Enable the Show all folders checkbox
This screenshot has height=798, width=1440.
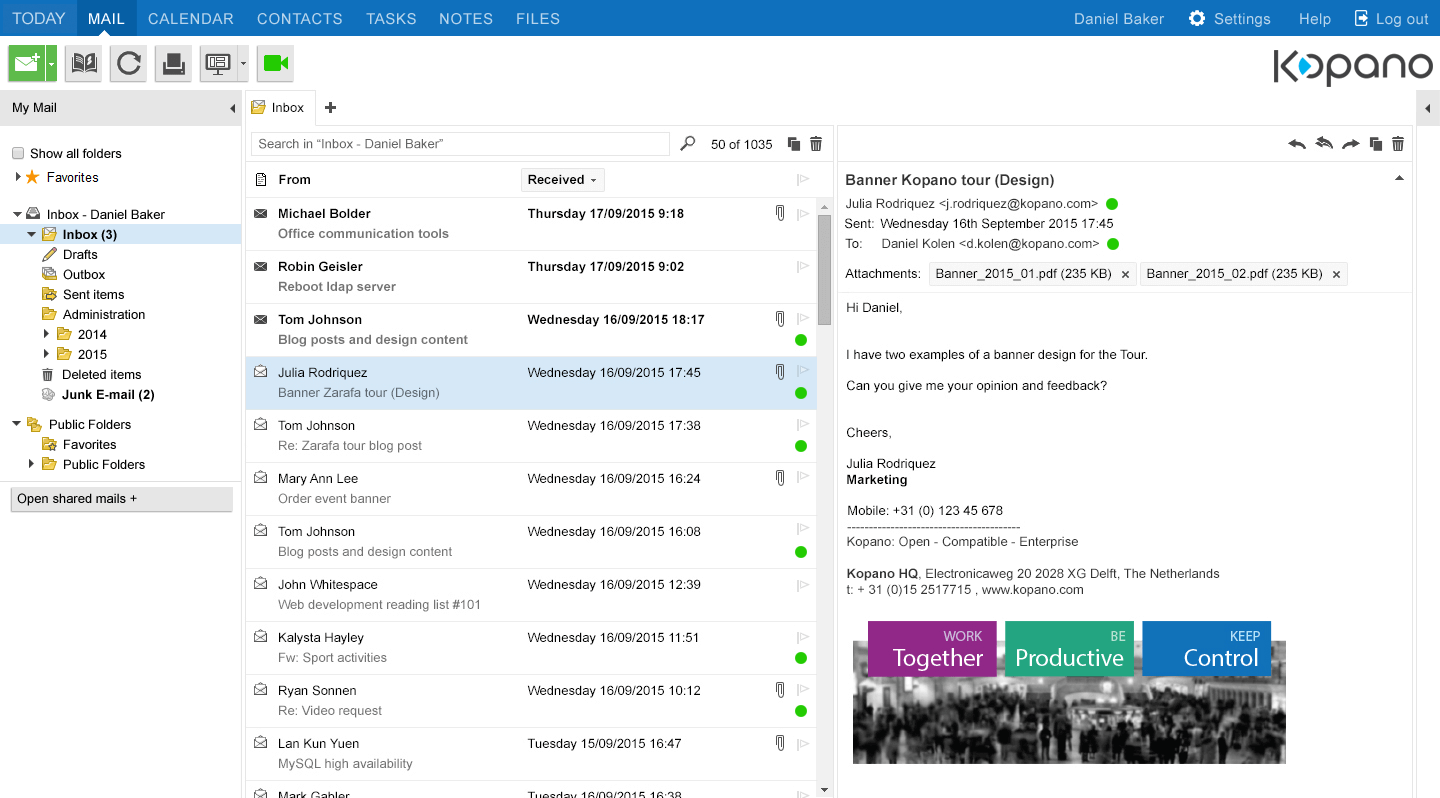coord(18,153)
